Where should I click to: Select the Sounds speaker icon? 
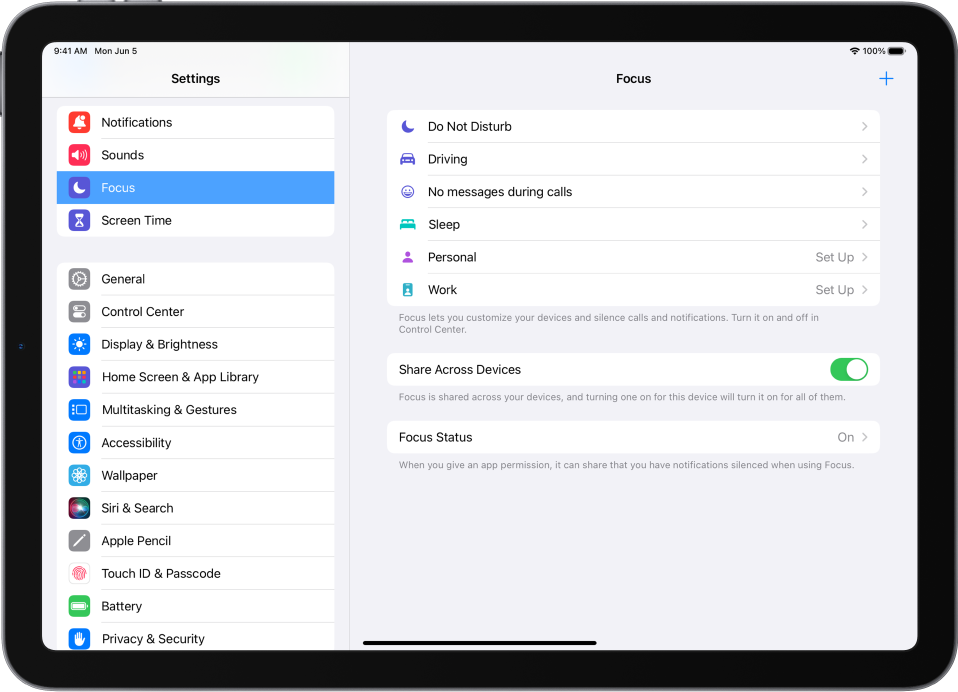[79, 155]
